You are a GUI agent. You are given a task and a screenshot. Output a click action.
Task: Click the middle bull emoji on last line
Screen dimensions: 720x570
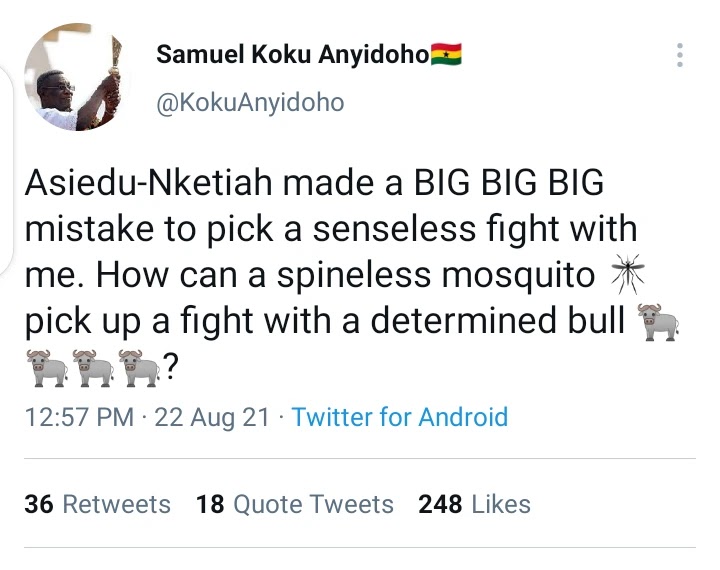93,371
